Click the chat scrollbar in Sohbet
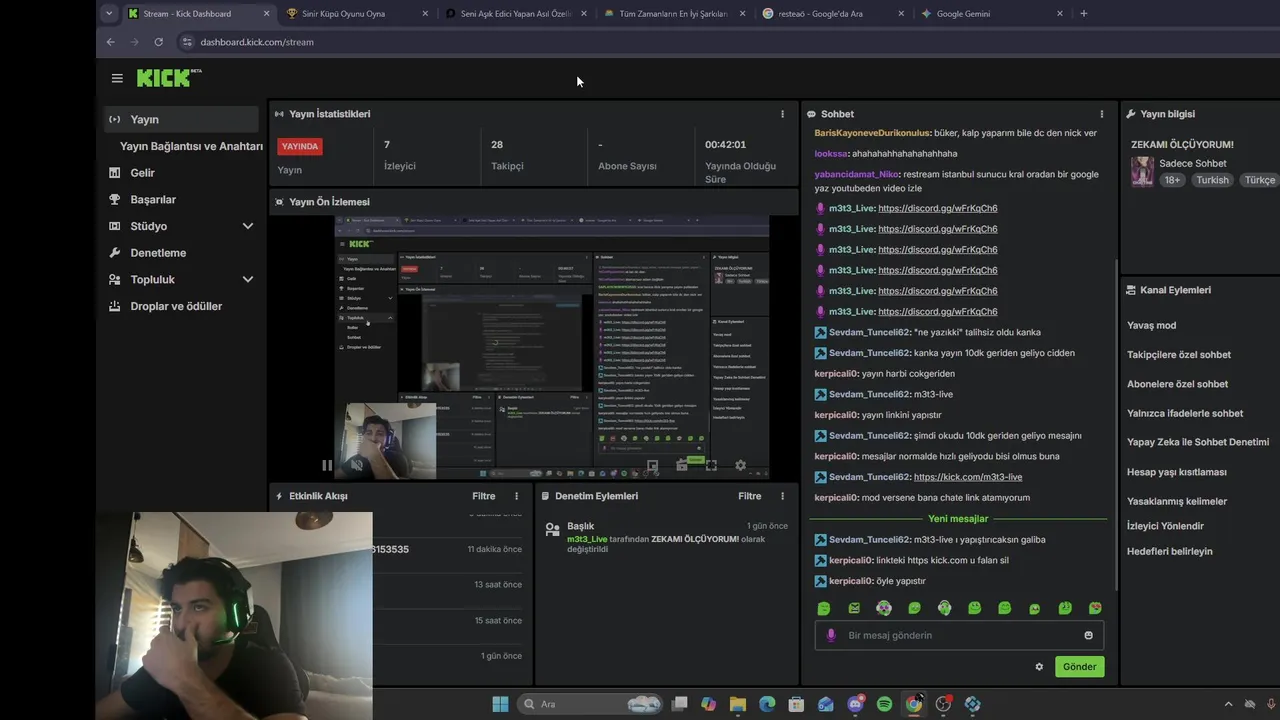This screenshot has width=1280, height=720. tap(1114, 425)
